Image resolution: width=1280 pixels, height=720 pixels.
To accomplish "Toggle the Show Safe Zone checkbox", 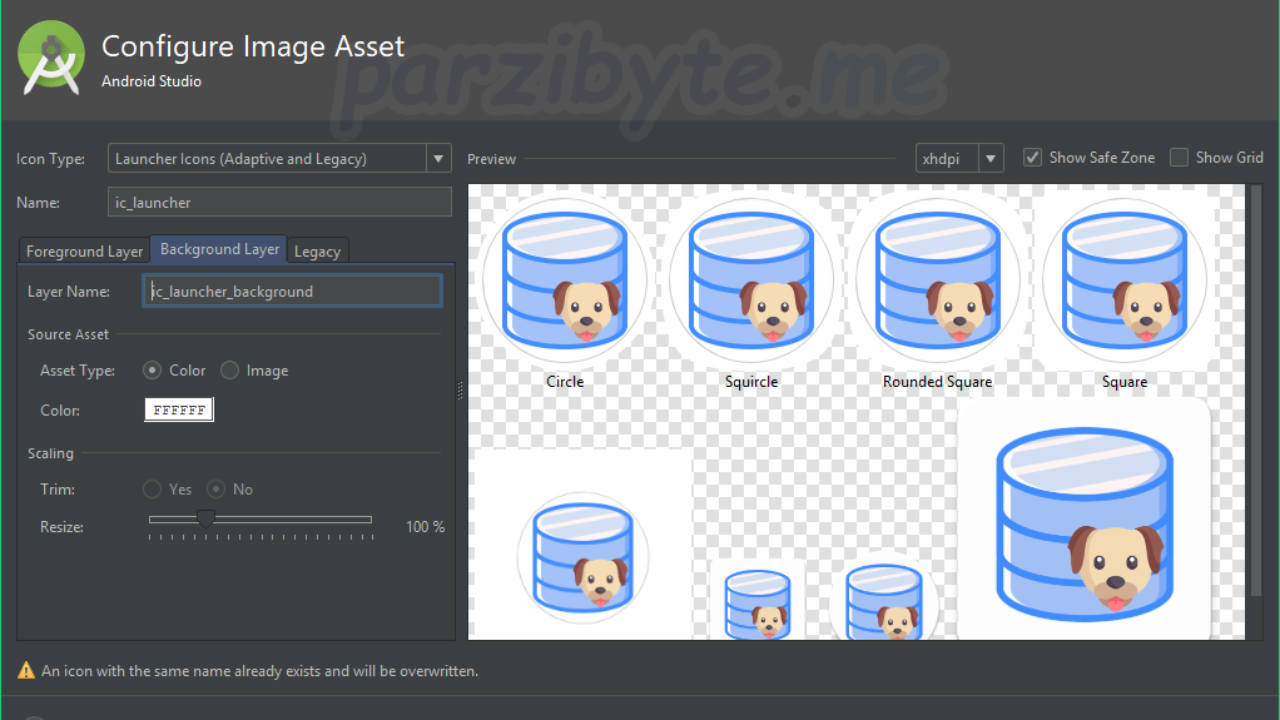I will click(1033, 157).
